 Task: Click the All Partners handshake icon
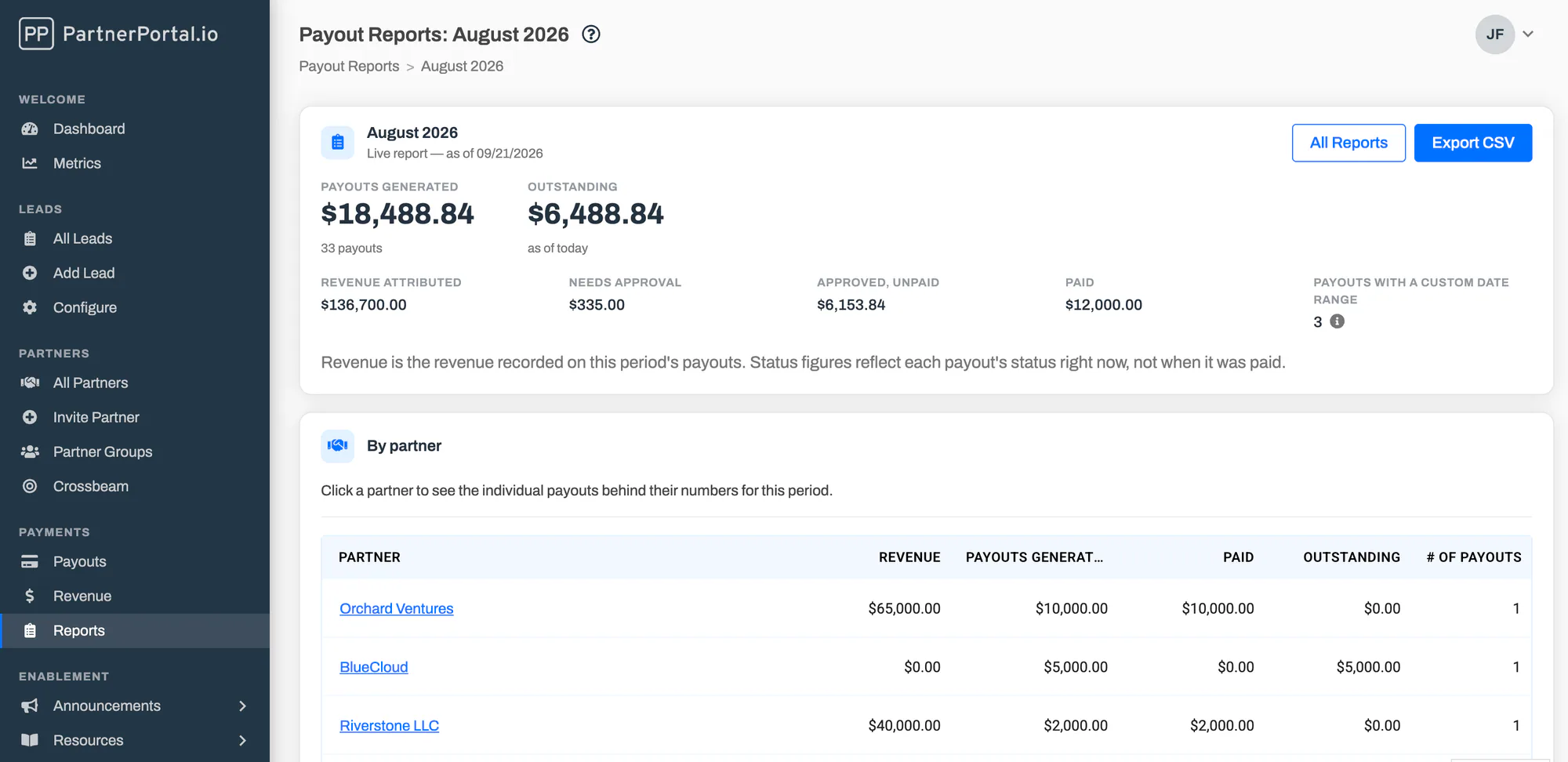[30, 383]
